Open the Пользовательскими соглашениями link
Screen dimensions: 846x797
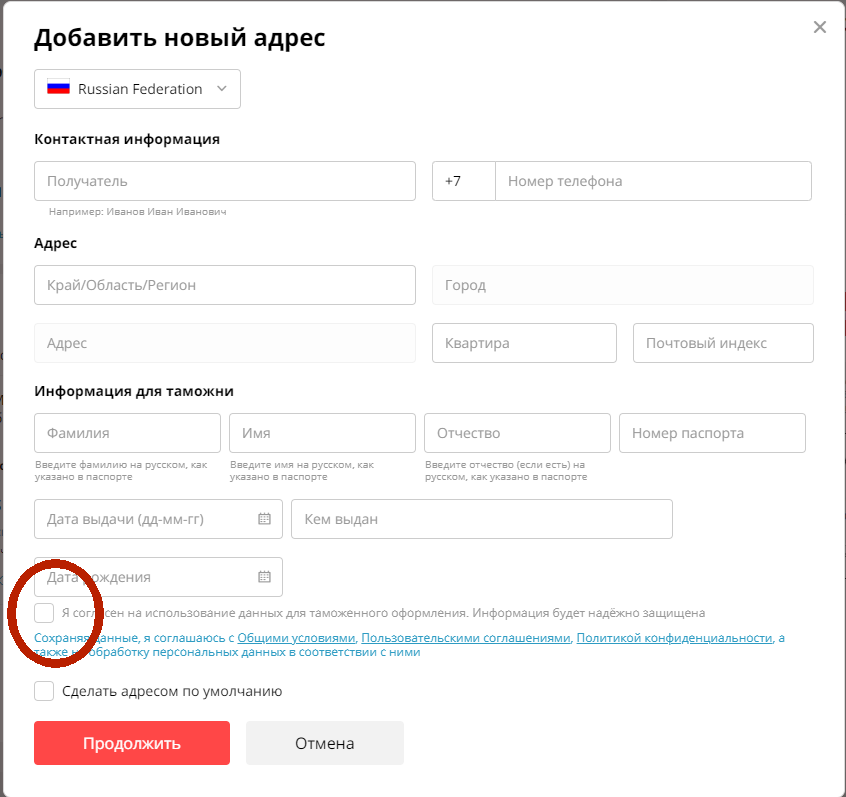pyautogui.click(x=466, y=638)
